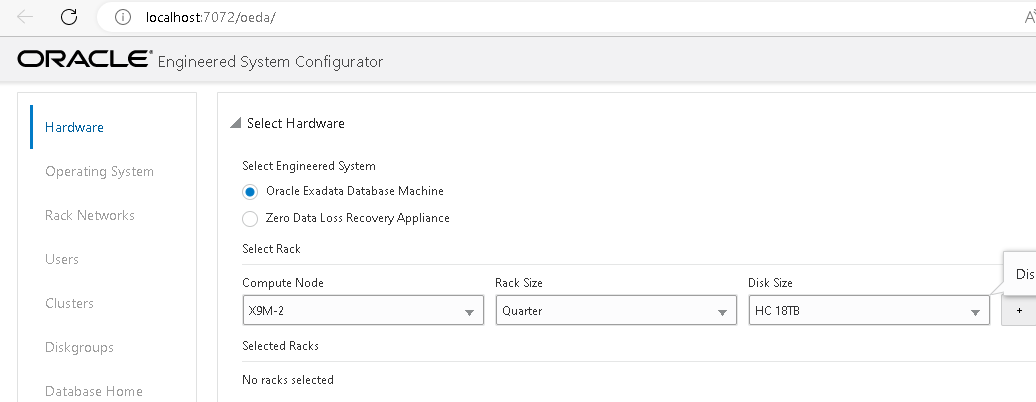Open the Compute Node dropdown X9M-2
The width and height of the screenshot is (1036, 402).
tap(363, 310)
